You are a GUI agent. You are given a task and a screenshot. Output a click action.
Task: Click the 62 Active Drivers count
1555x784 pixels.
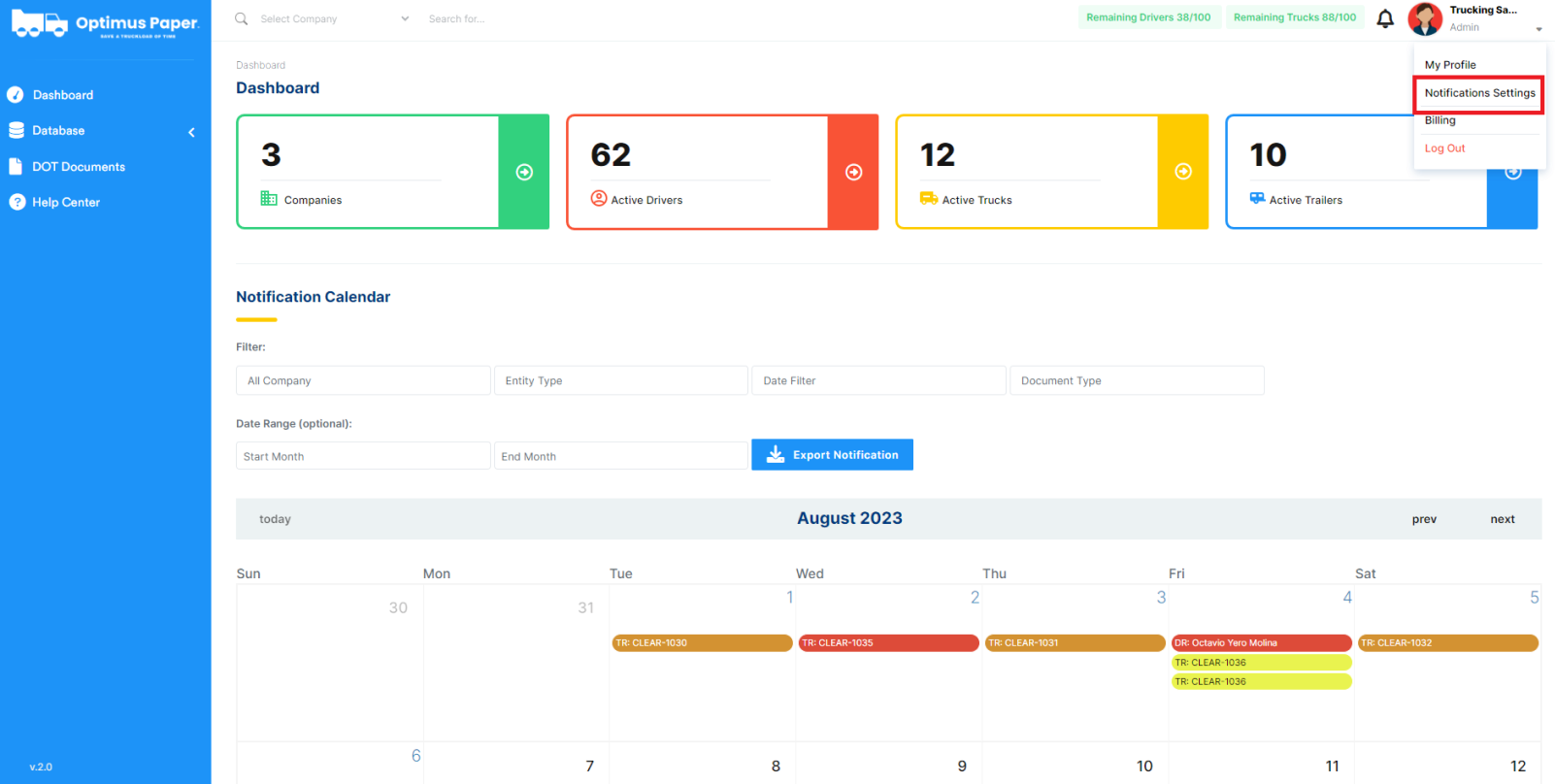[611, 155]
